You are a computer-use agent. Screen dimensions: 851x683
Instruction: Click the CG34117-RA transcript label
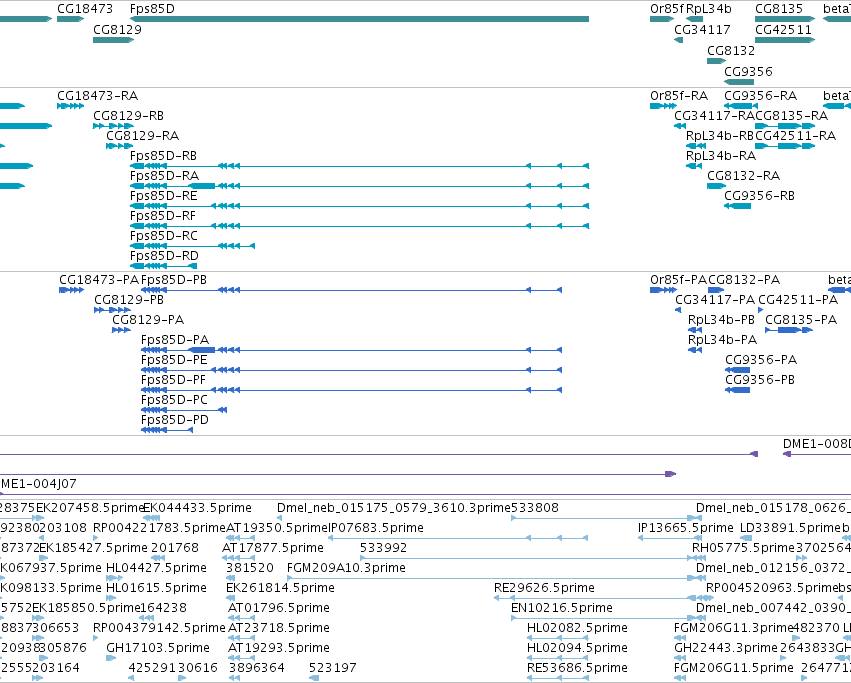(x=714, y=116)
